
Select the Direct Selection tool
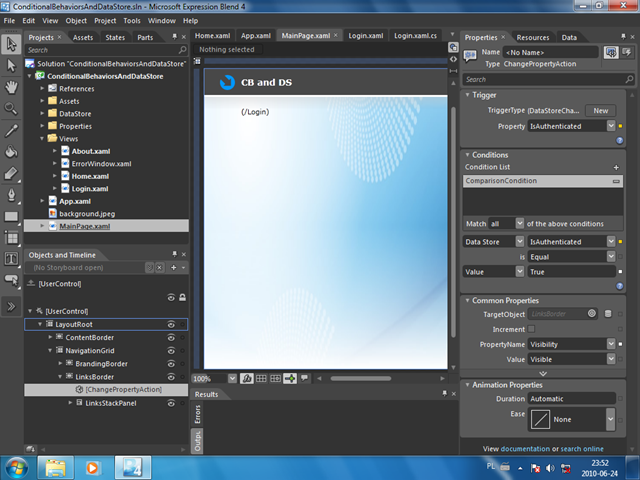[x=11, y=65]
